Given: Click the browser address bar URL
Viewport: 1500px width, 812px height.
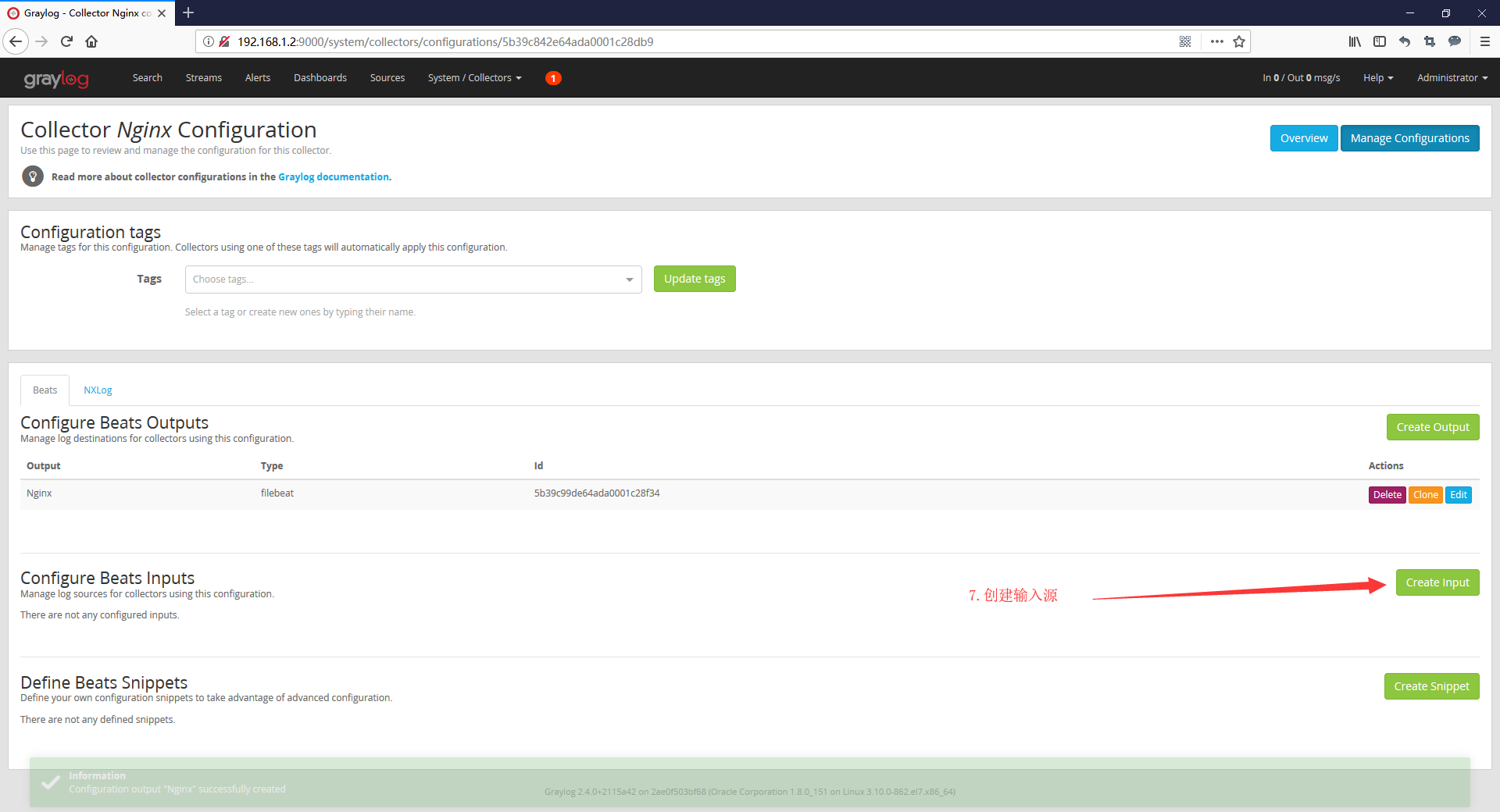Looking at the screenshot, I should (x=445, y=42).
